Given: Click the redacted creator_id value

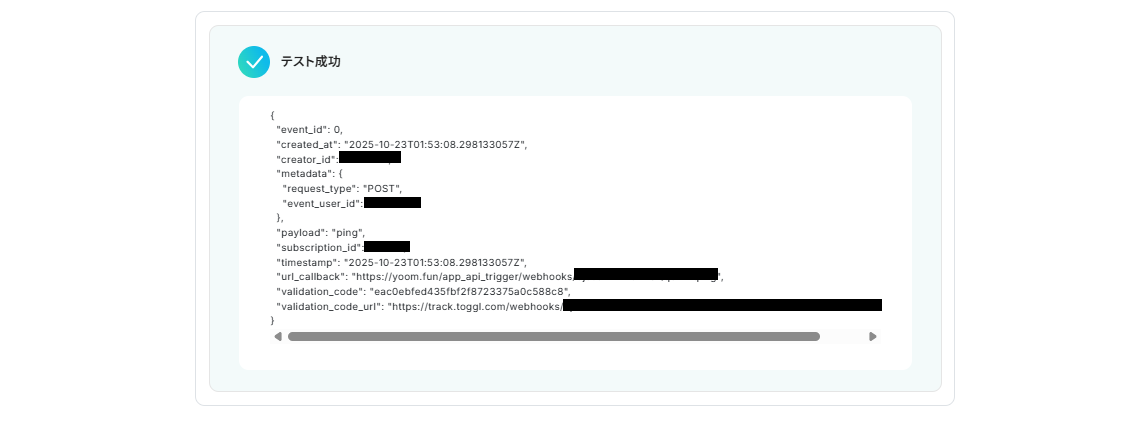Looking at the screenshot, I should 370,157.
